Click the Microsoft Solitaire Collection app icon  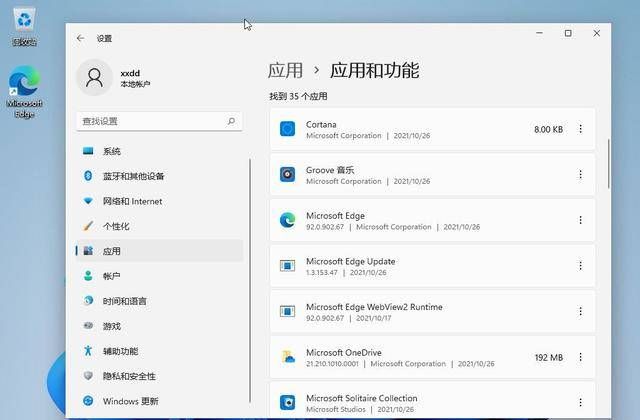[287, 402]
